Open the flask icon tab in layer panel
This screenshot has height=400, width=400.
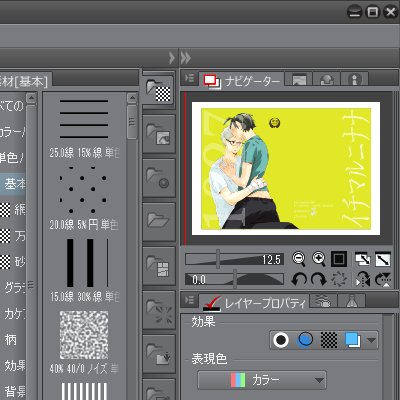[352, 301]
